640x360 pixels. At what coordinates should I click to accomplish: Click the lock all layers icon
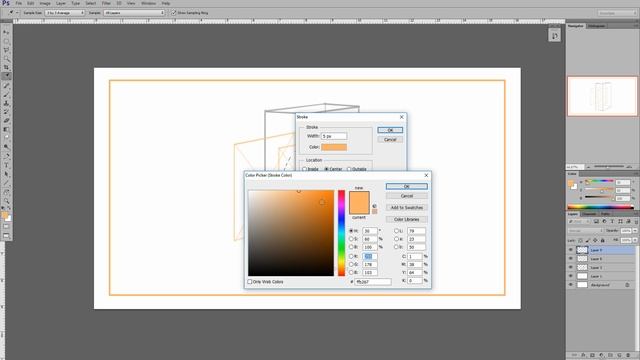(602, 240)
